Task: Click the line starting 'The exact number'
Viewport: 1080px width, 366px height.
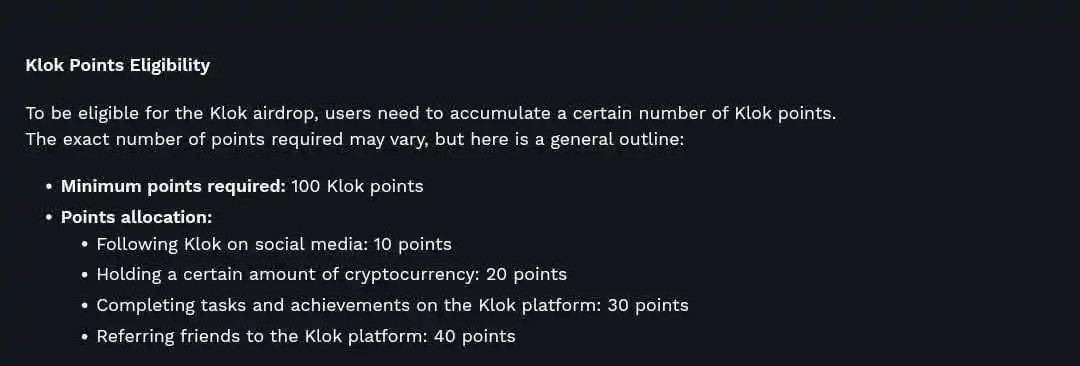Action: 355,140
